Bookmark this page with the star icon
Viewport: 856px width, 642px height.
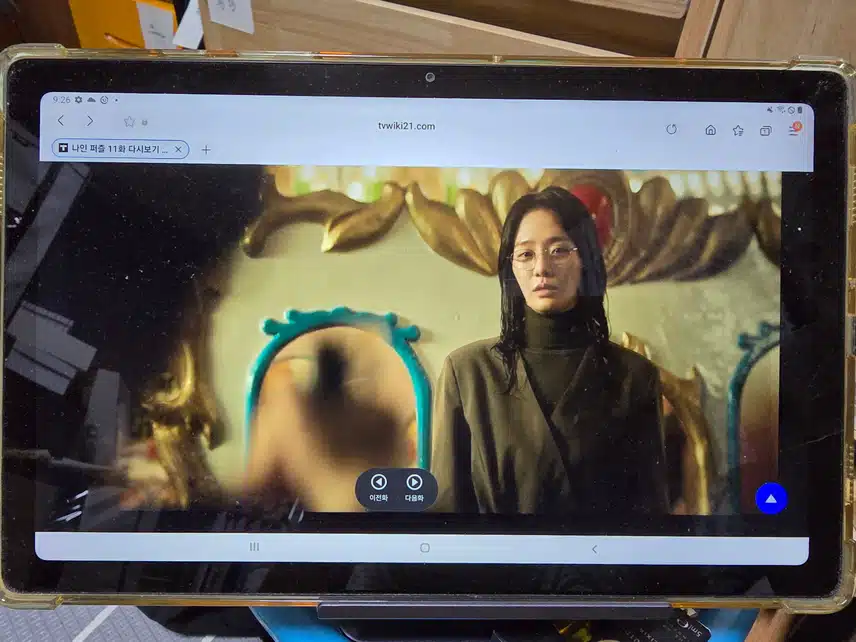(129, 121)
